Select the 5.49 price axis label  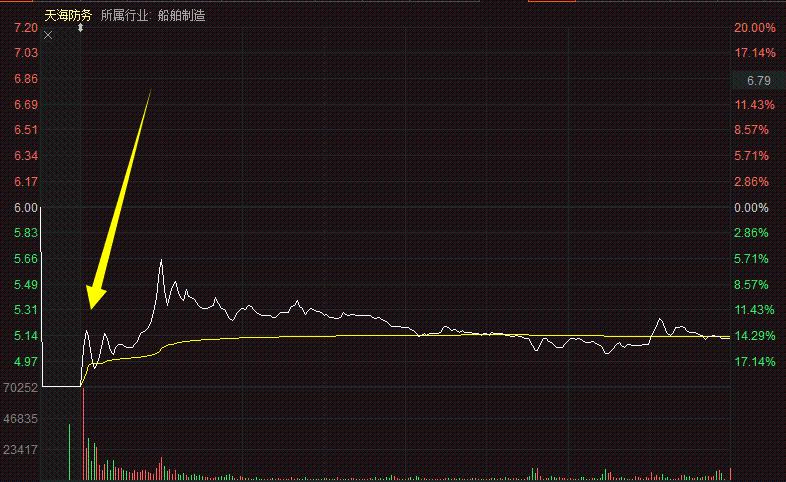26,285
